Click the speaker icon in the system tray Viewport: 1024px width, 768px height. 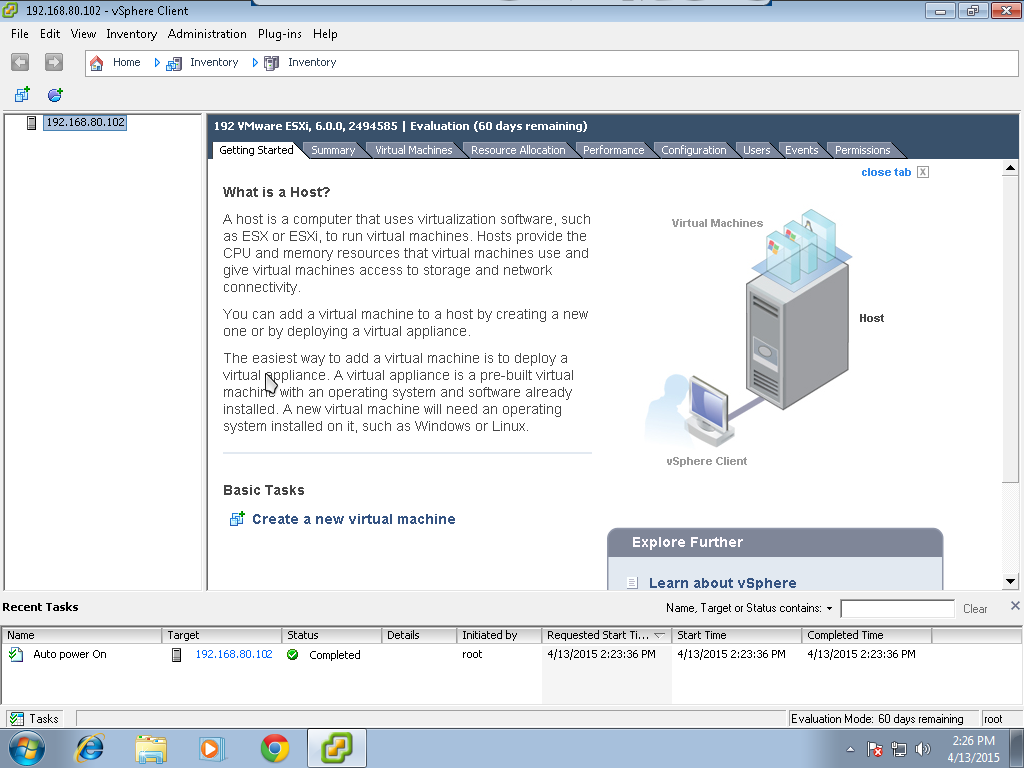(922, 748)
